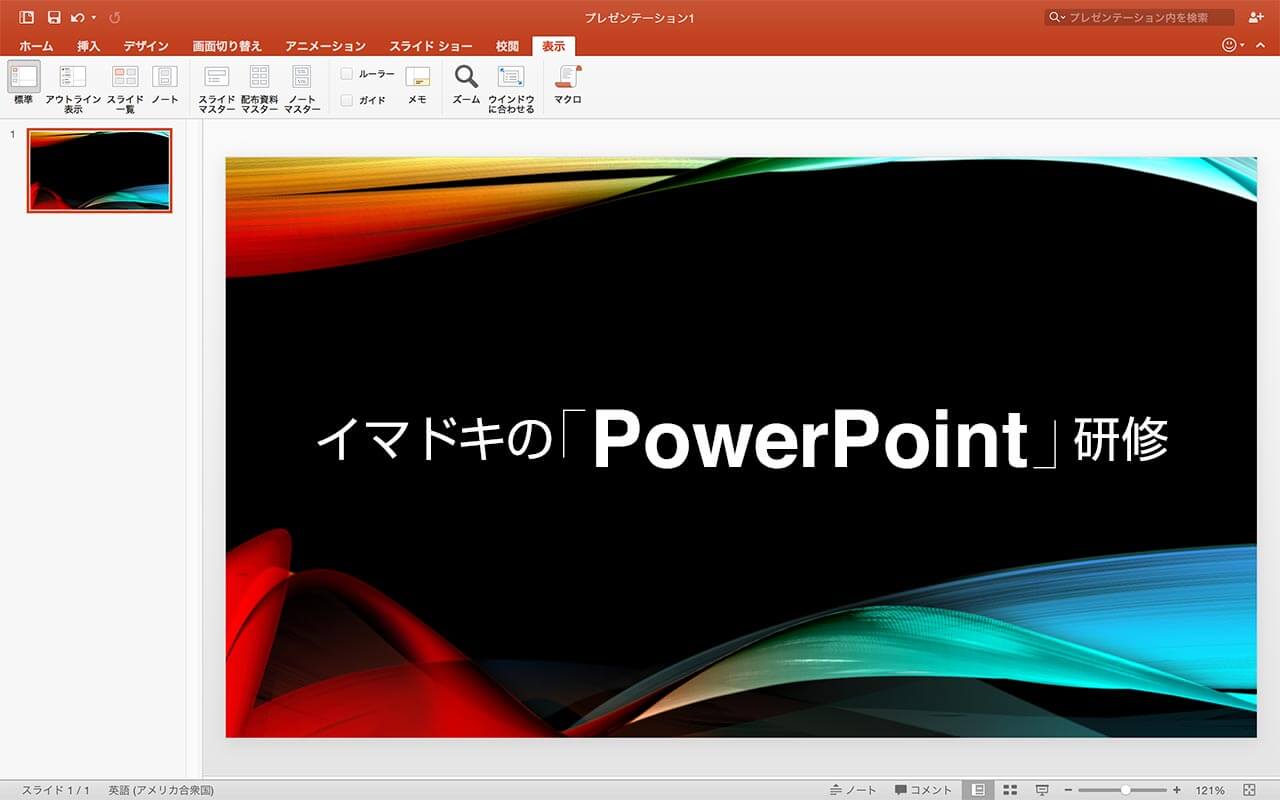Open スライド一覧 slide sorter view

coord(125,77)
